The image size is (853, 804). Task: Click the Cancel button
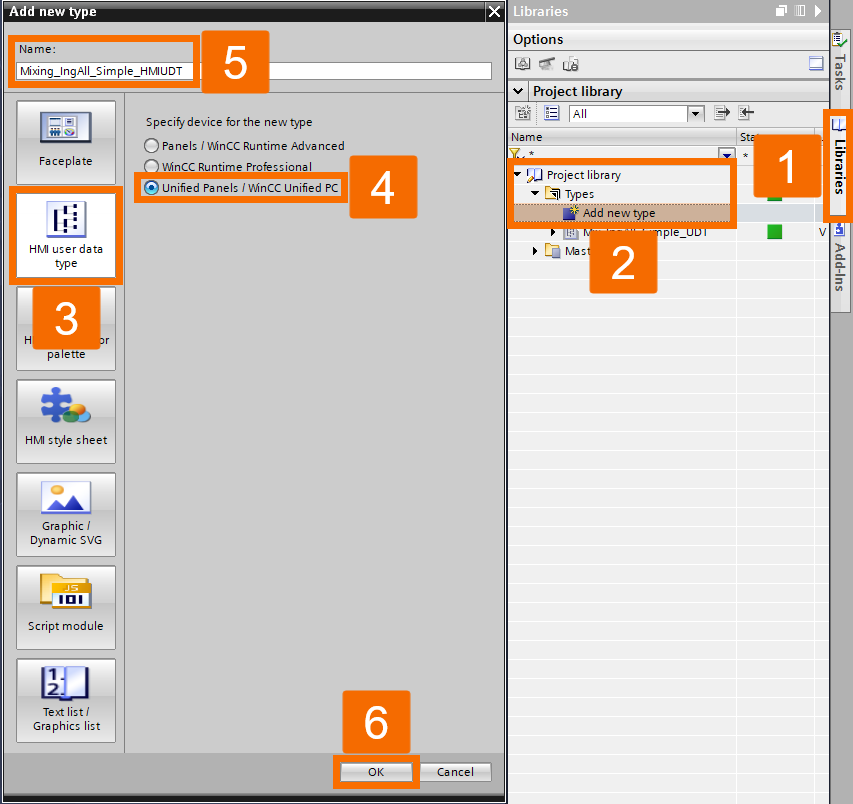455,772
